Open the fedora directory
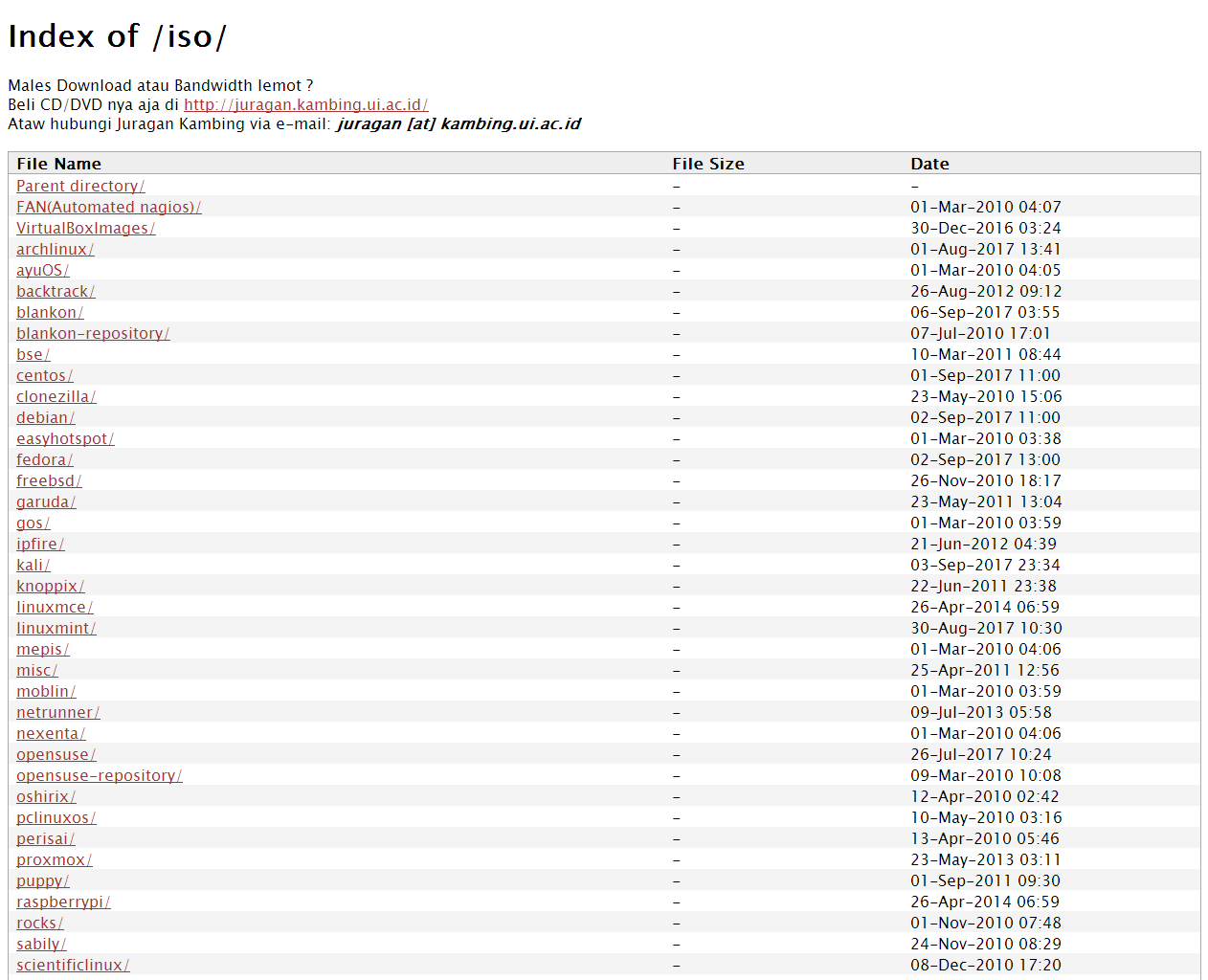 [44, 459]
